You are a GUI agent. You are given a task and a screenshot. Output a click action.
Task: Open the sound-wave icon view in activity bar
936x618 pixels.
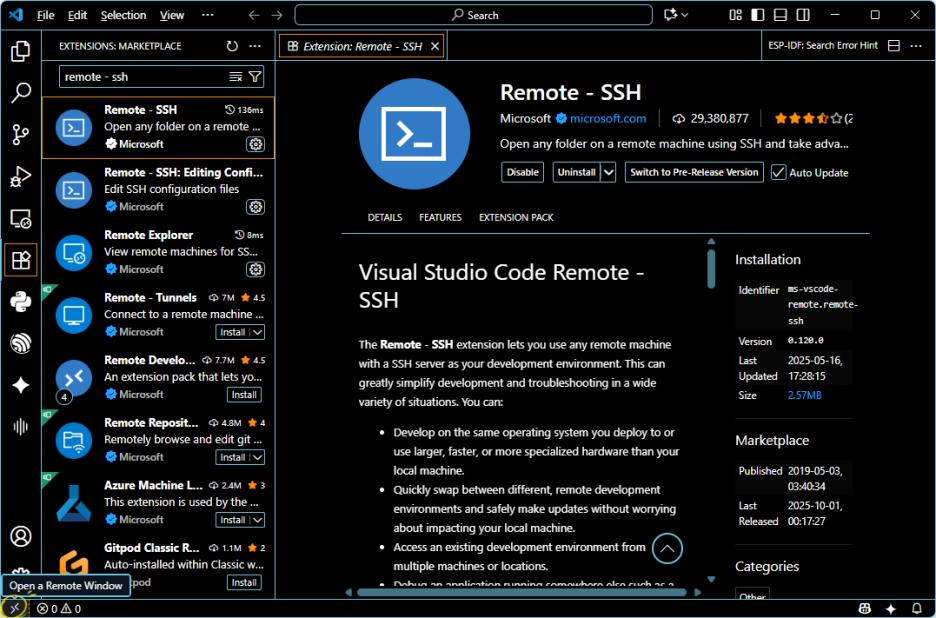click(21, 426)
